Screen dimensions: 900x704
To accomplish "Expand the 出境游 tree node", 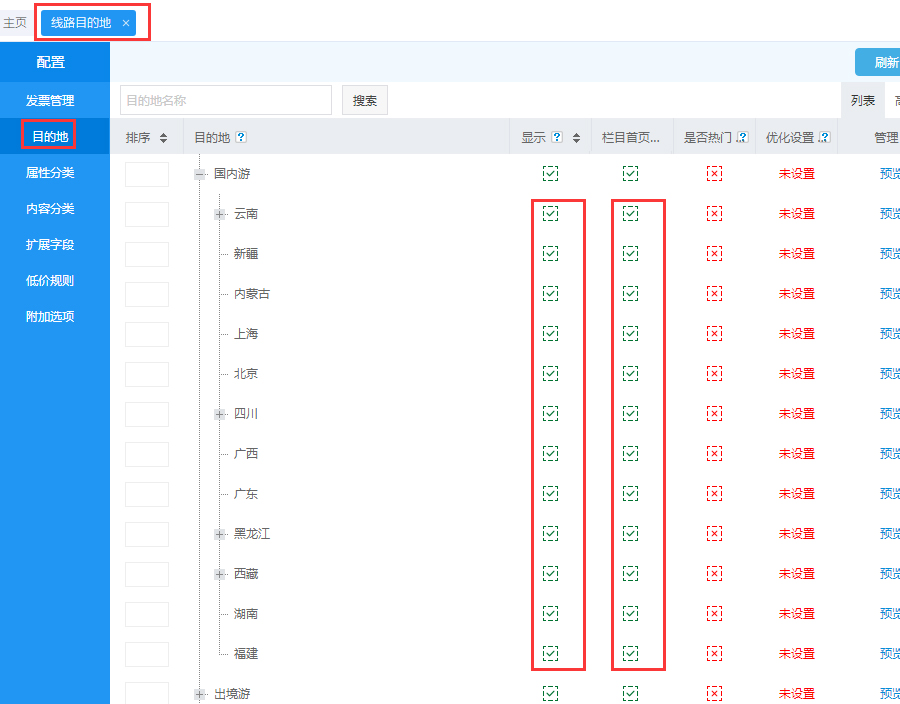I will coord(200,693).
